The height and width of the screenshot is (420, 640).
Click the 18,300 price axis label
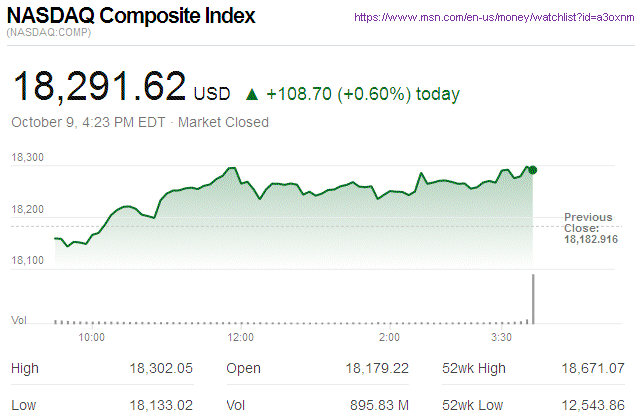(x=27, y=158)
